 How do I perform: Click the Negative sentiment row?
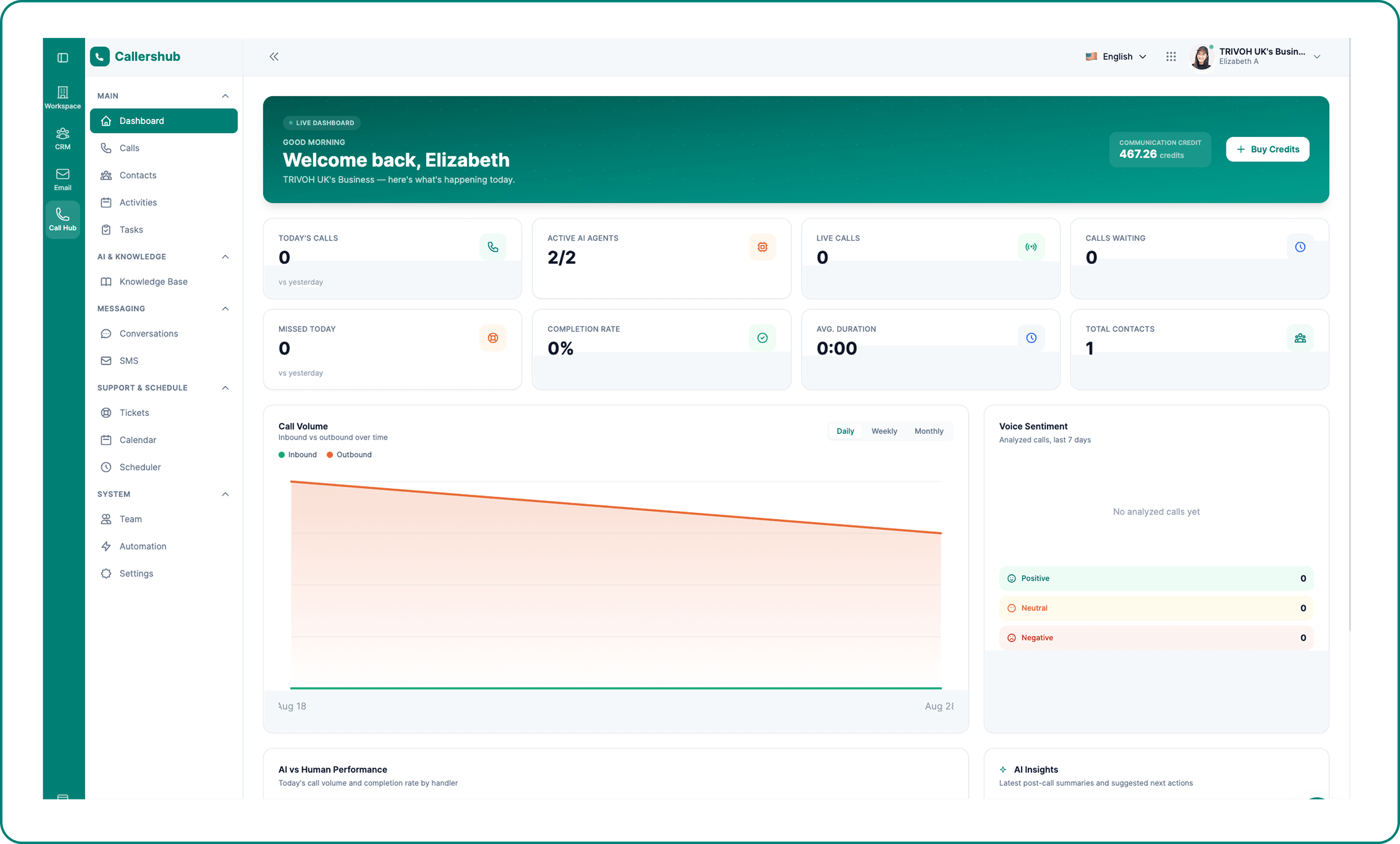(x=1156, y=637)
